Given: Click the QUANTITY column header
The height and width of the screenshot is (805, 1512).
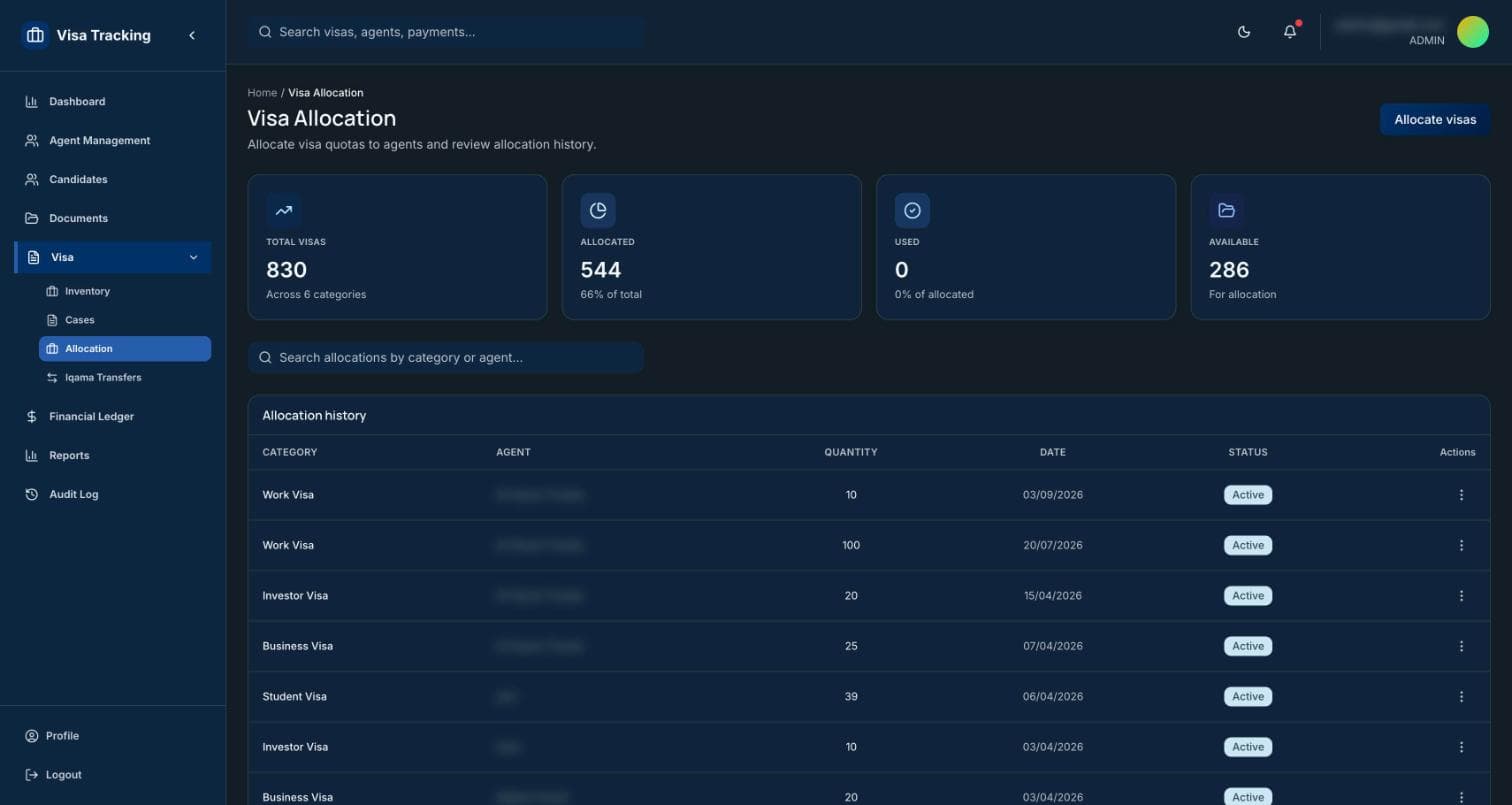Looking at the screenshot, I should (x=851, y=453).
